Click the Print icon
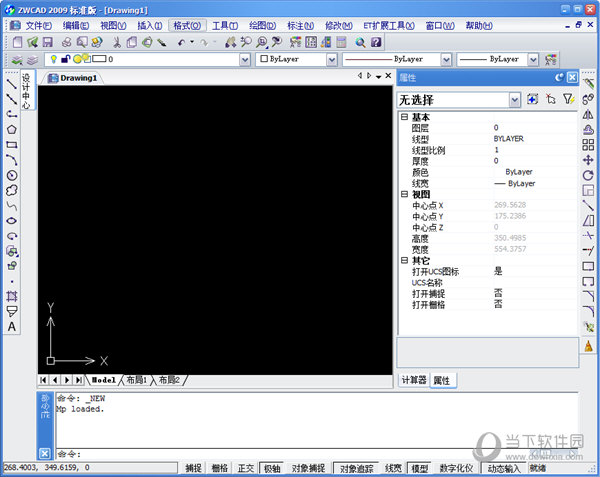The width and height of the screenshot is (600, 477). coord(67,42)
